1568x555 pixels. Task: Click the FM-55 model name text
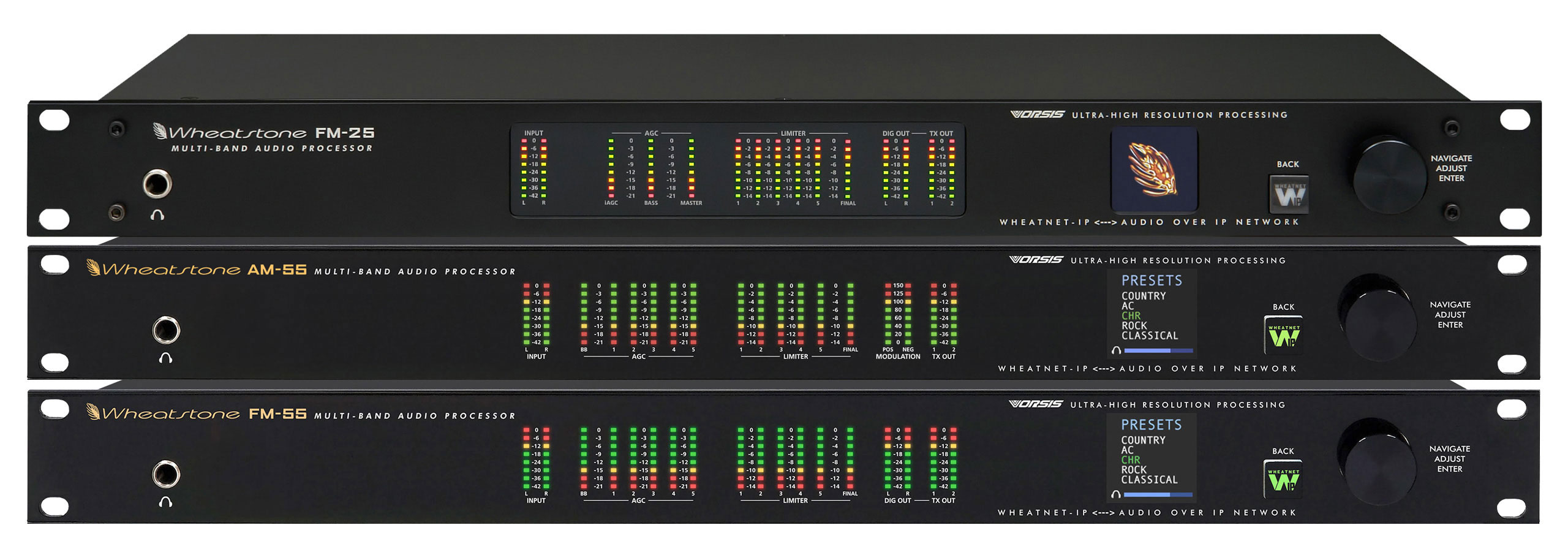[277, 413]
